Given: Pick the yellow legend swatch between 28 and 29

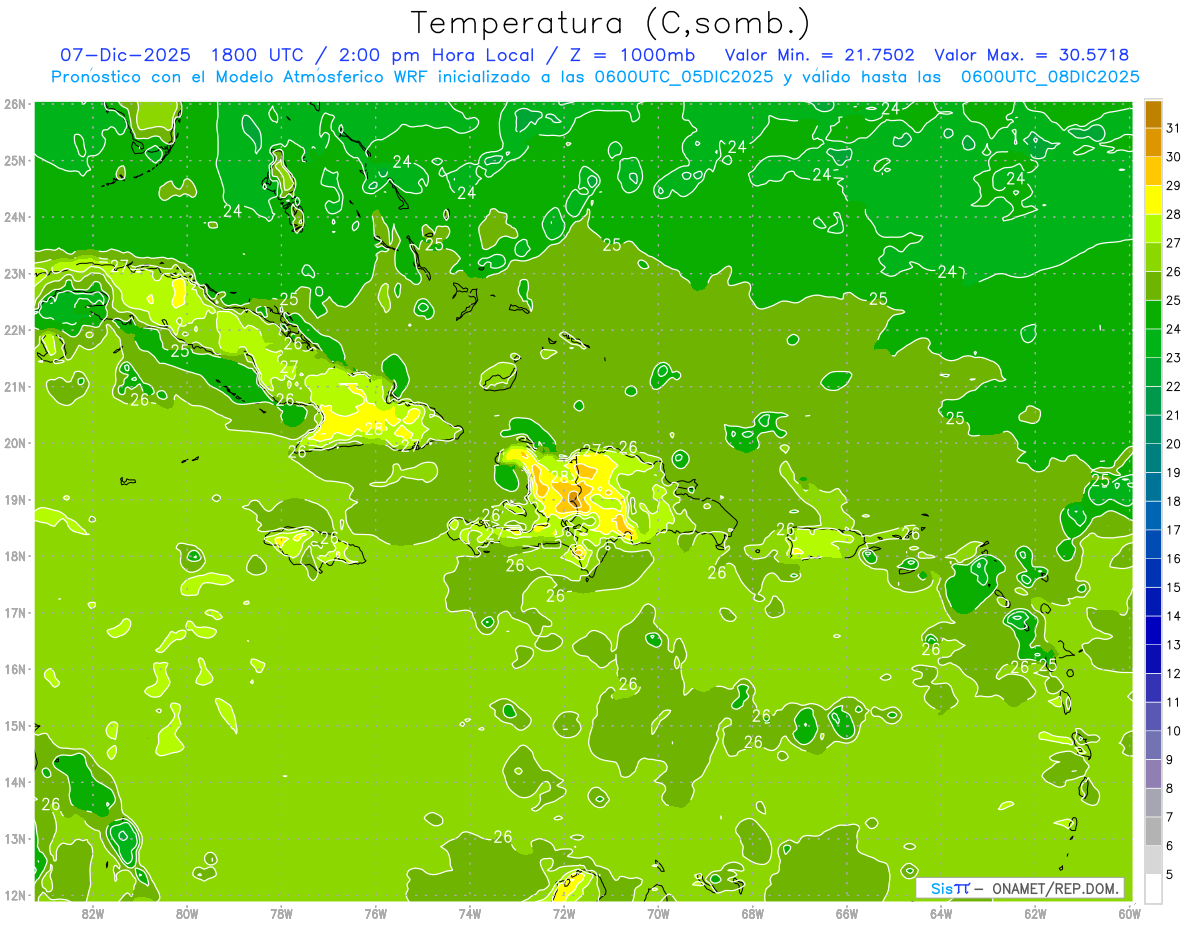Looking at the screenshot, I should 1153,200.
